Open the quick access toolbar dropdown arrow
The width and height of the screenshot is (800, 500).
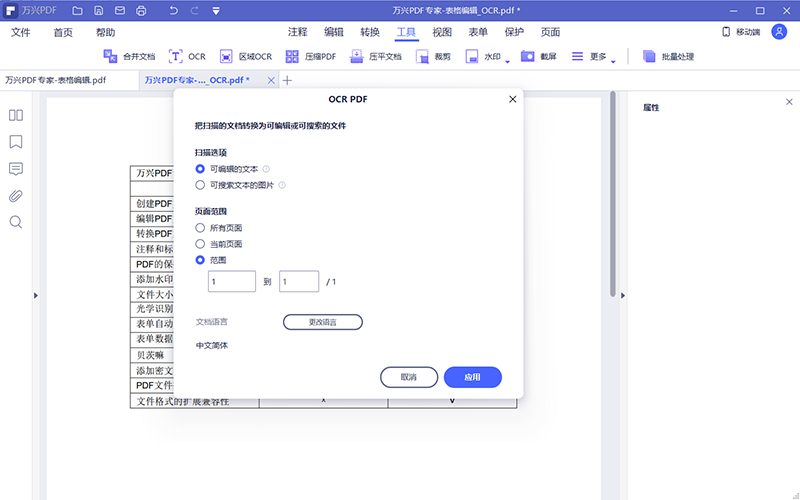click(x=216, y=11)
